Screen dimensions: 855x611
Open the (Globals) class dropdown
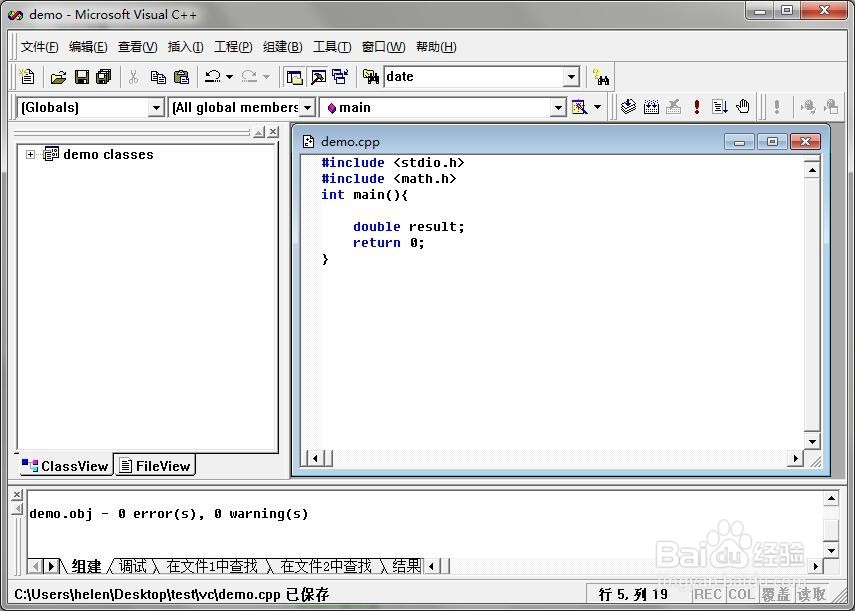pyautogui.click(x=156, y=107)
